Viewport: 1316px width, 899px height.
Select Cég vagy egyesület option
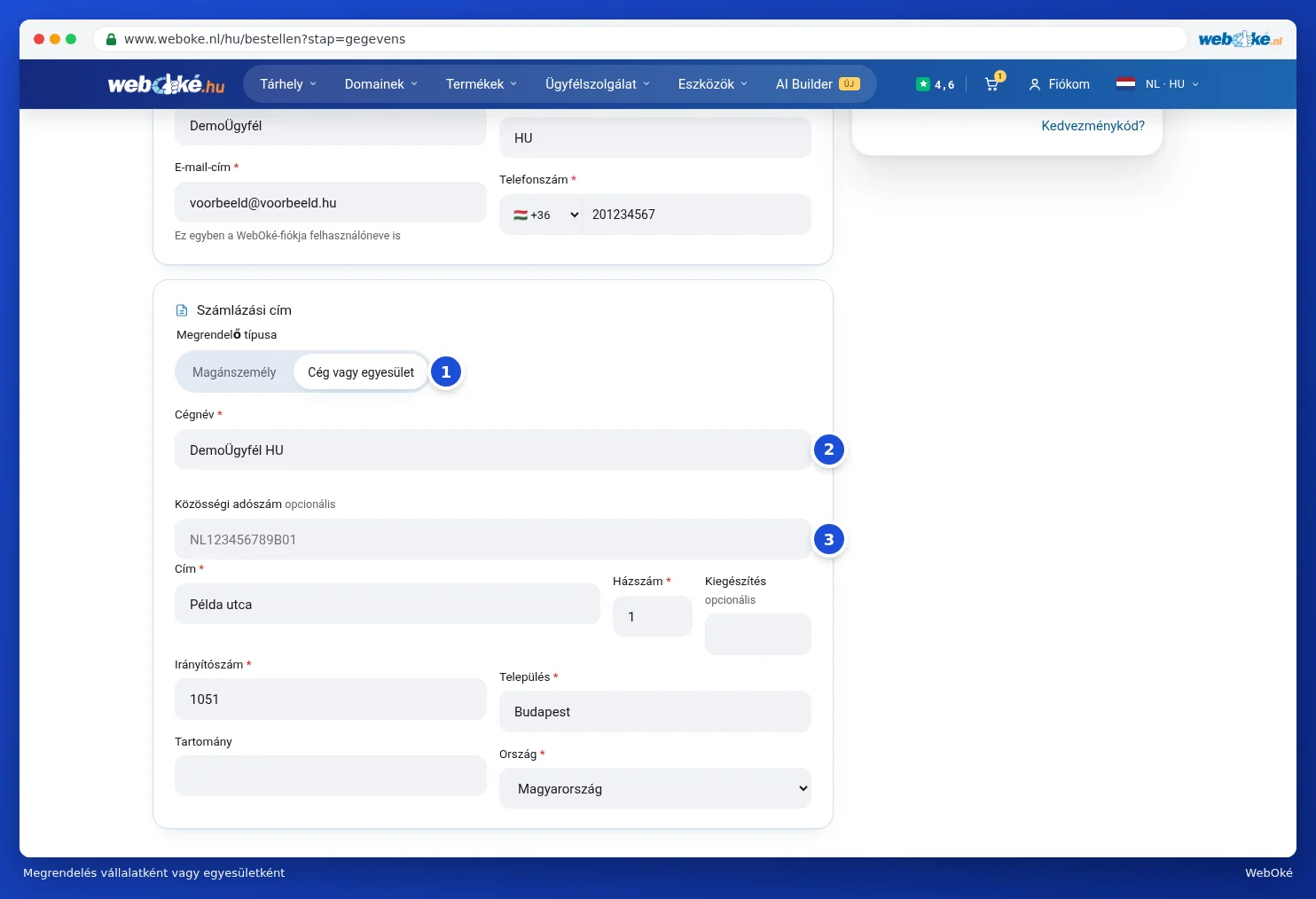[361, 372]
